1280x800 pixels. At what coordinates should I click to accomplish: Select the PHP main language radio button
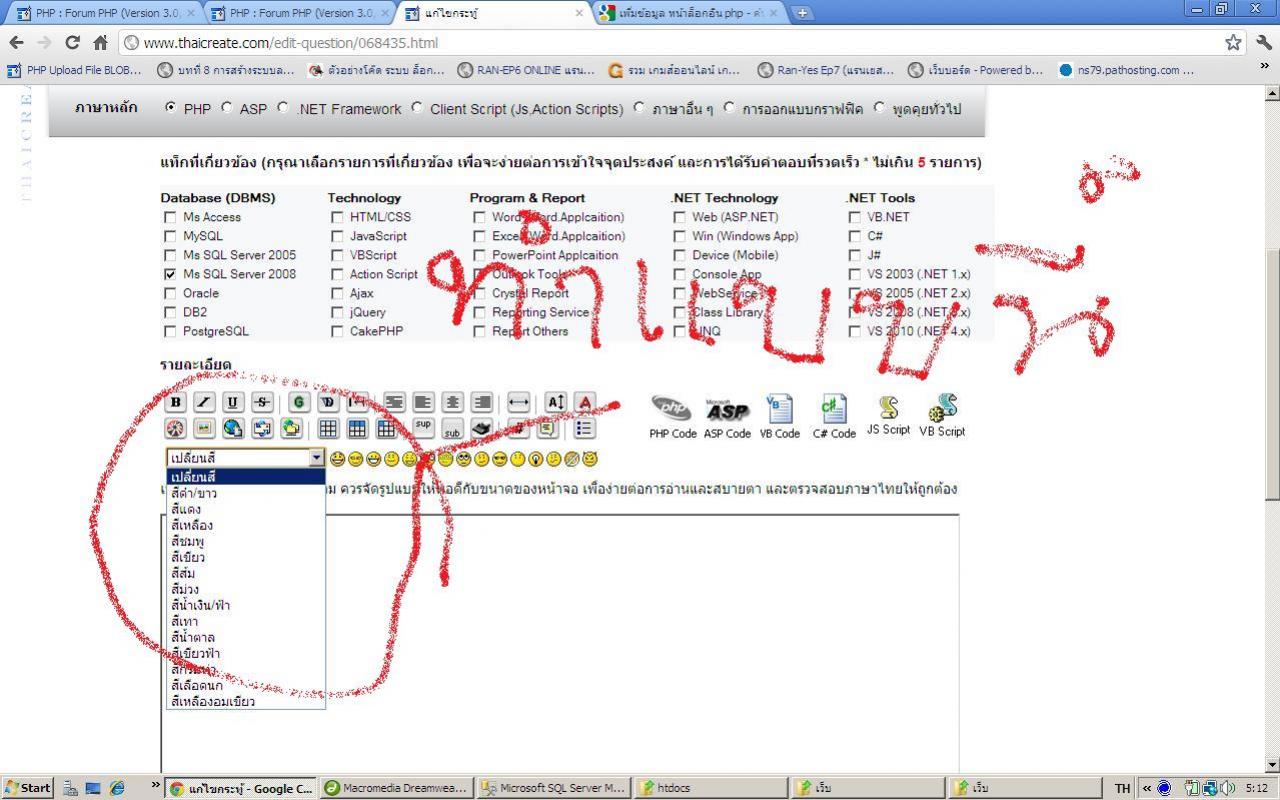(171, 107)
